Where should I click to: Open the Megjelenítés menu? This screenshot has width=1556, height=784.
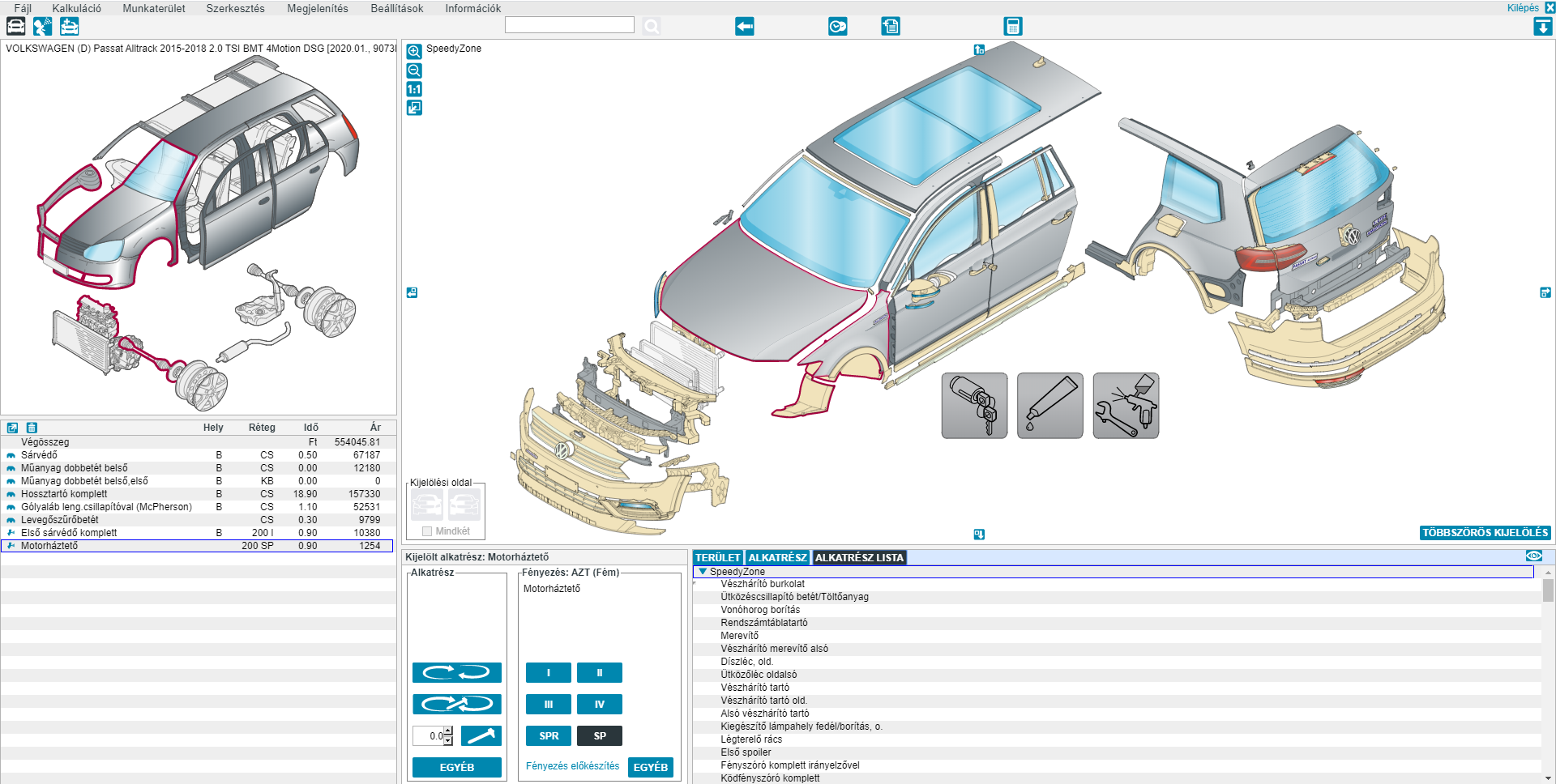click(318, 8)
